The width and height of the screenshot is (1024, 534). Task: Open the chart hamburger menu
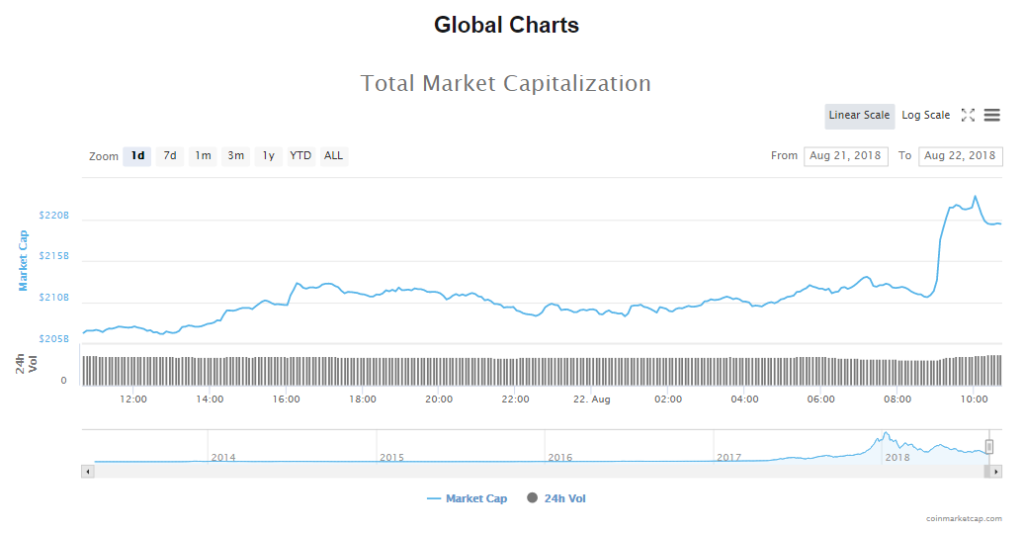pyautogui.click(x=992, y=115)
